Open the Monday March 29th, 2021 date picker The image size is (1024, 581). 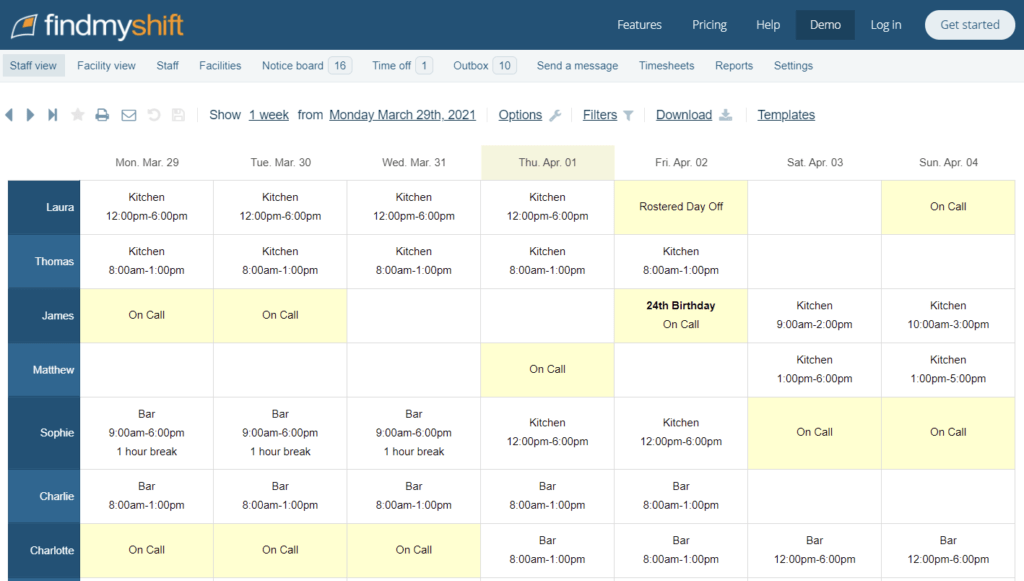(x=402, y=115)
